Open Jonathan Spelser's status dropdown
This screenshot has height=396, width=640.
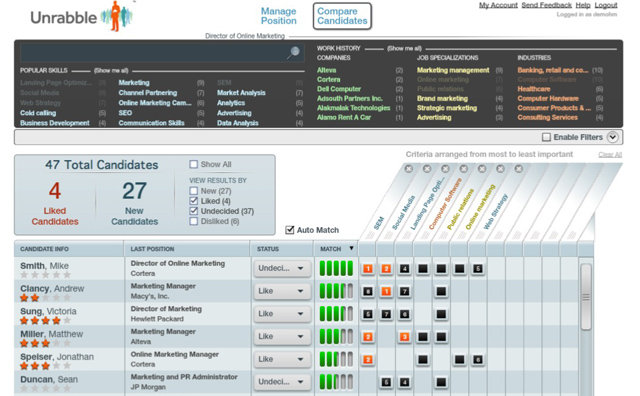click(x=282, y=359)
